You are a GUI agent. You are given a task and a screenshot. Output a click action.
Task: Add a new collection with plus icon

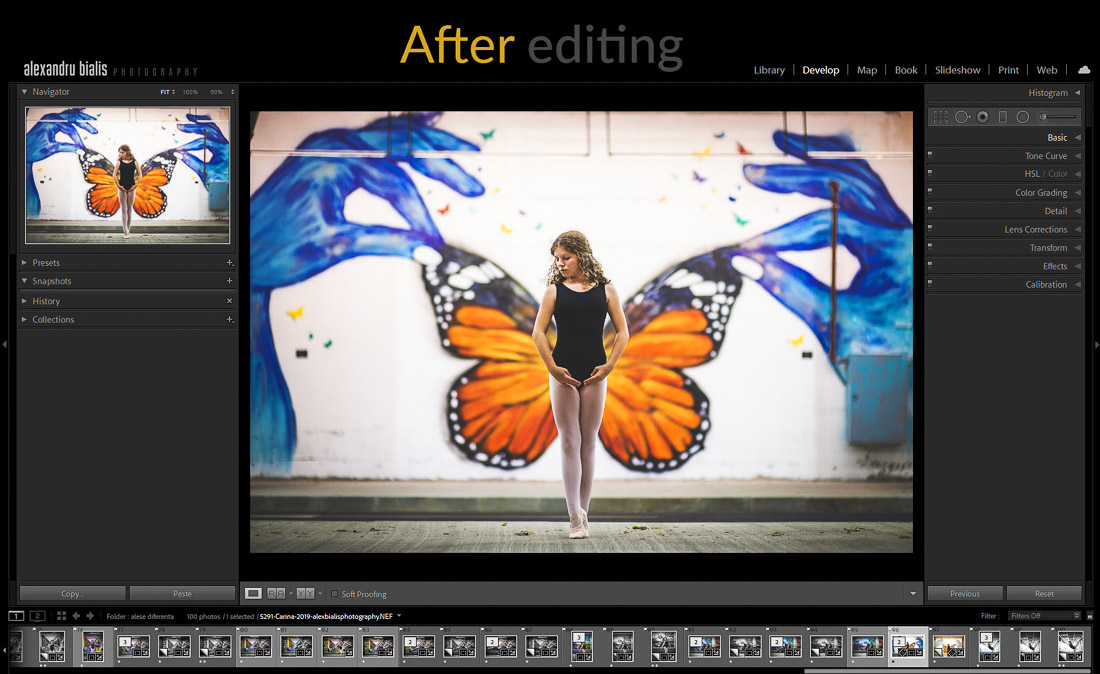(229, 319)
